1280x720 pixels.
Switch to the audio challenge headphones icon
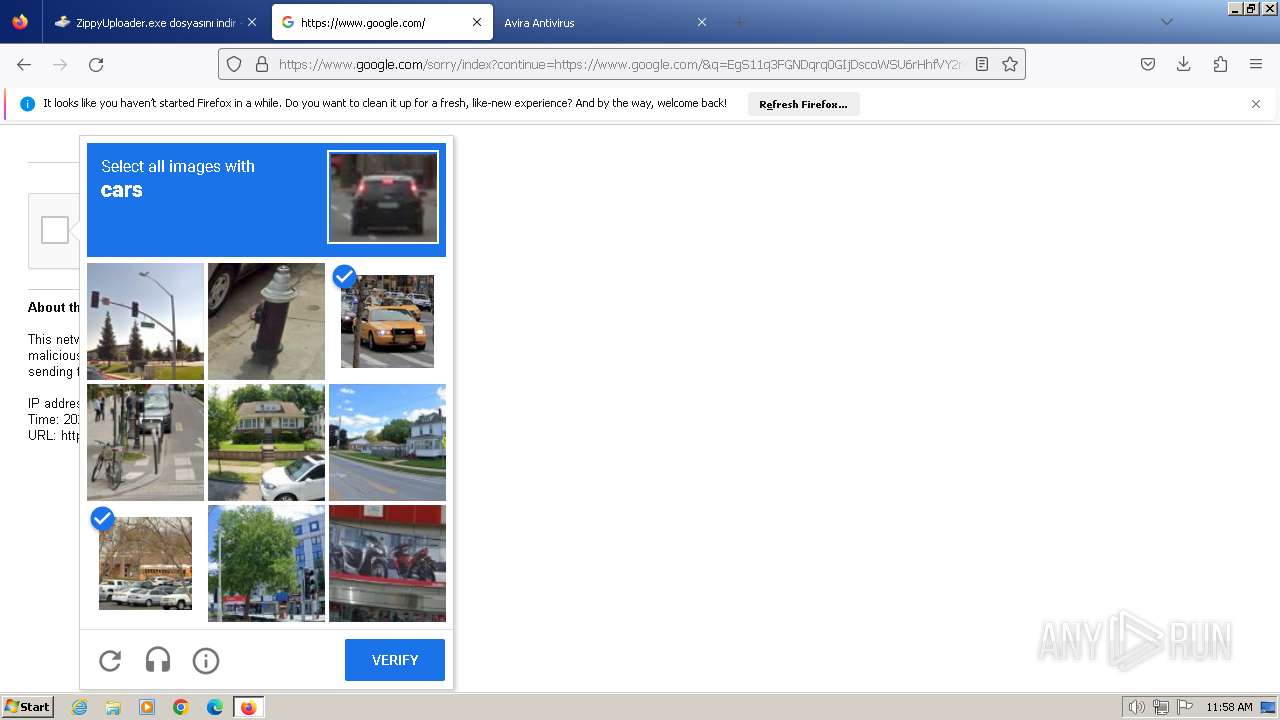[x=158, y=660]
